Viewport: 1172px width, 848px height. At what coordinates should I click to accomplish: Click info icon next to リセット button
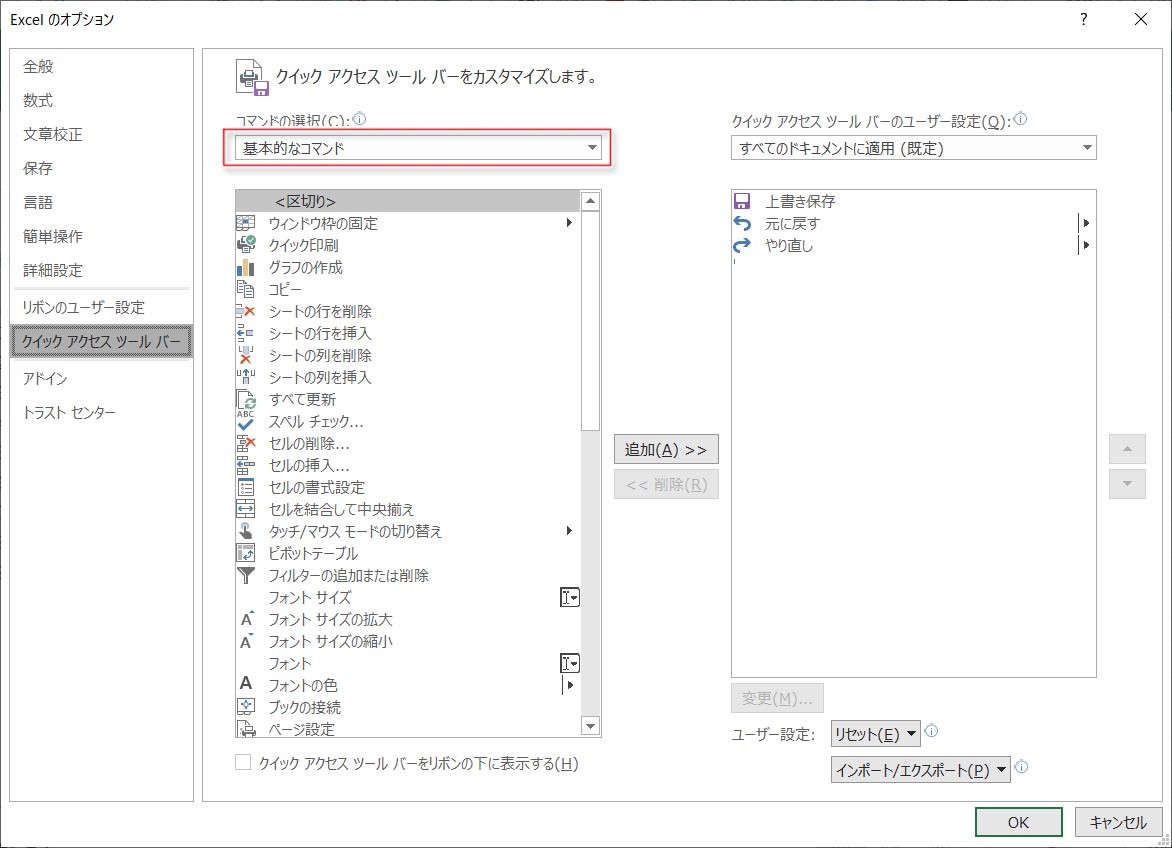coord(931,731)
